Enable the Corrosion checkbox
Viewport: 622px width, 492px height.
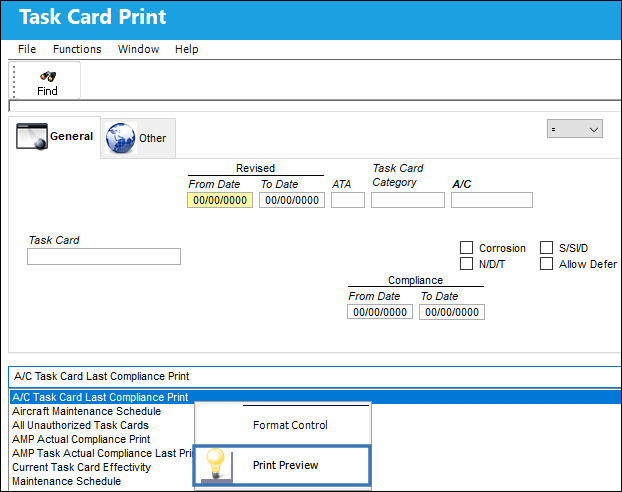point(466,248)
